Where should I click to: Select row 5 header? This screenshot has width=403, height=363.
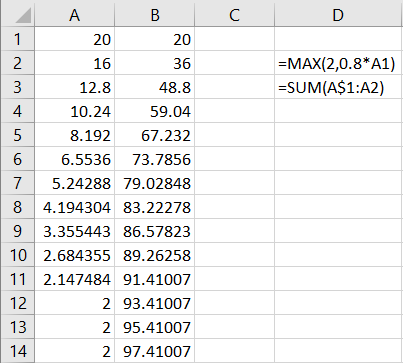pyautogui.click(x=17, y=135)
